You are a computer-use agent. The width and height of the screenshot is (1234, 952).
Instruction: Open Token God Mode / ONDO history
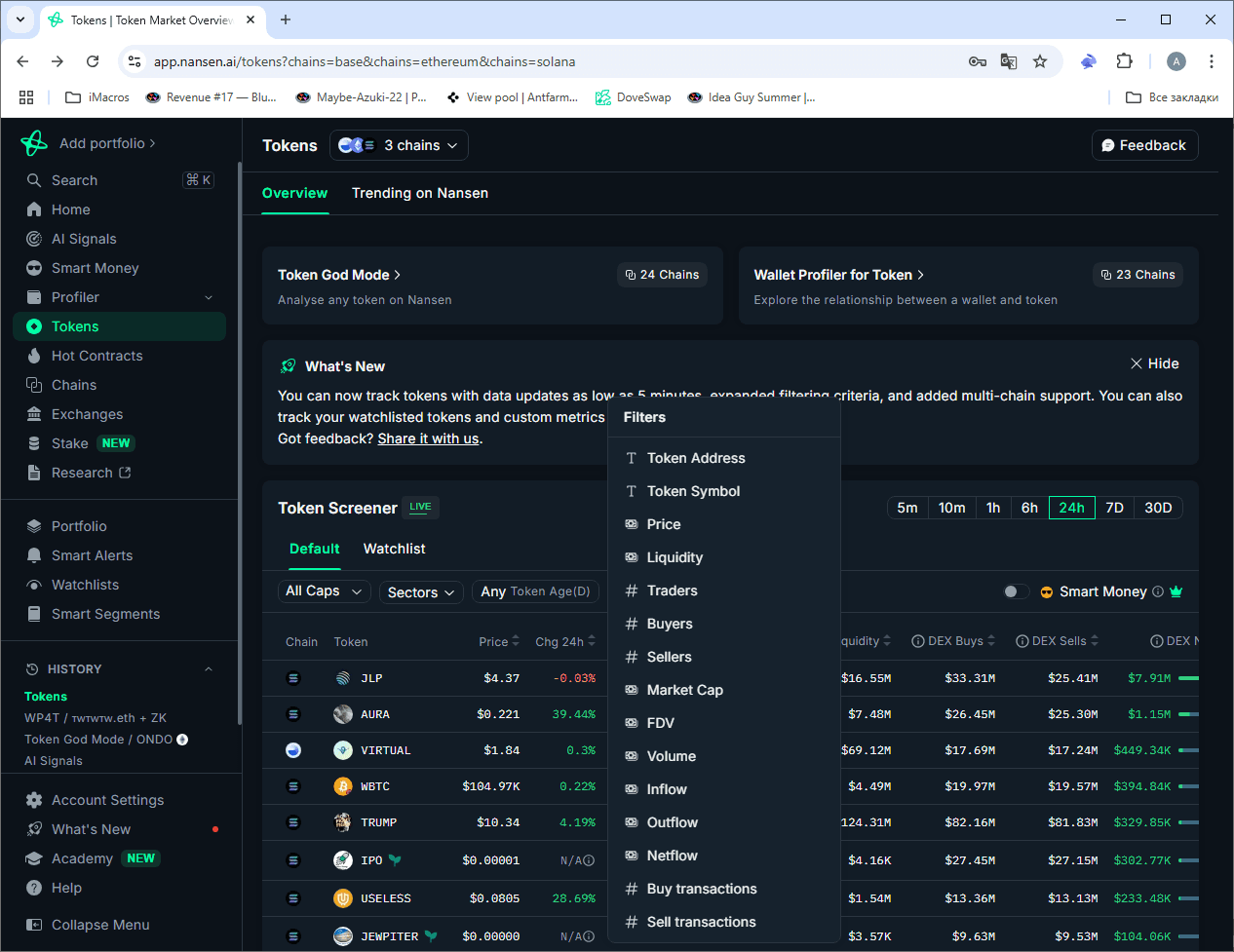pyautogui.click(x=106, y=740)
